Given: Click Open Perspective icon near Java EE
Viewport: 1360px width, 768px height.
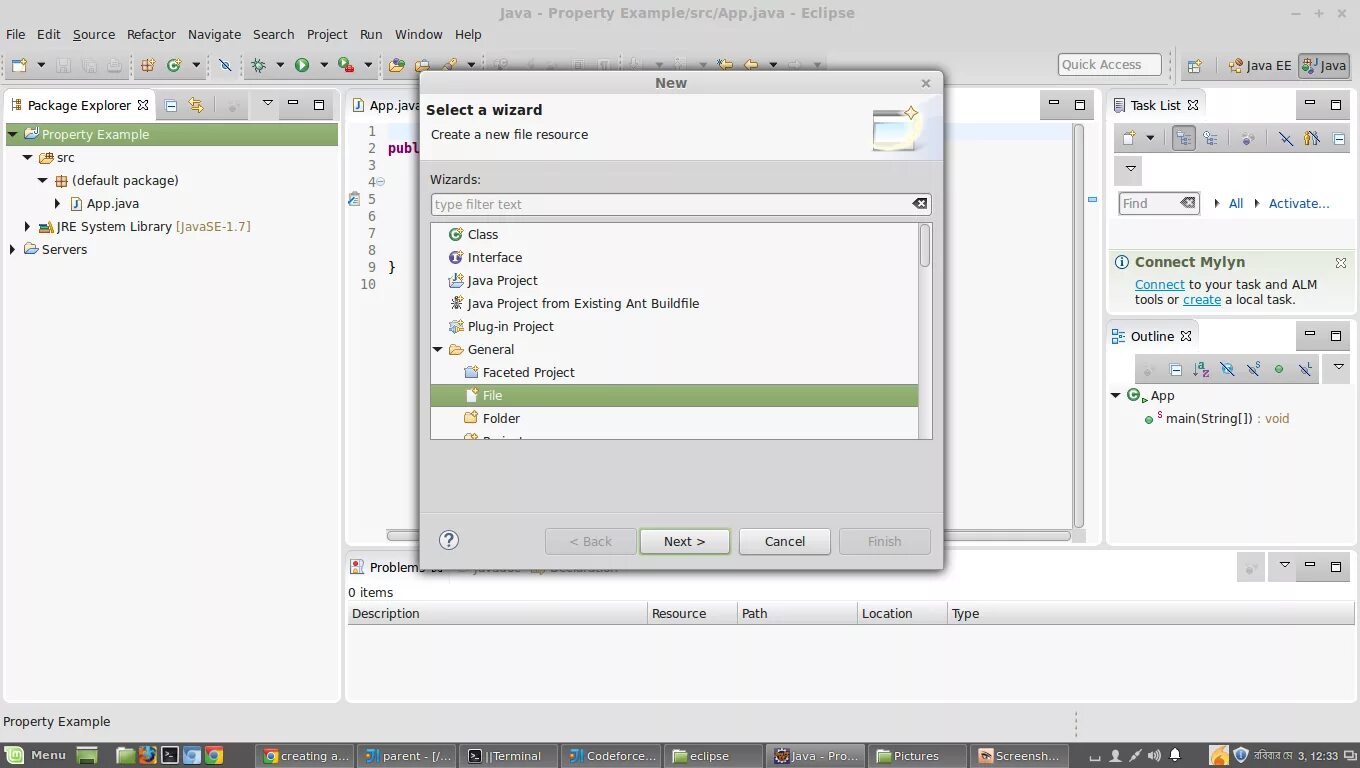Looking at the screenshot, I should [x=1194, y=66].
